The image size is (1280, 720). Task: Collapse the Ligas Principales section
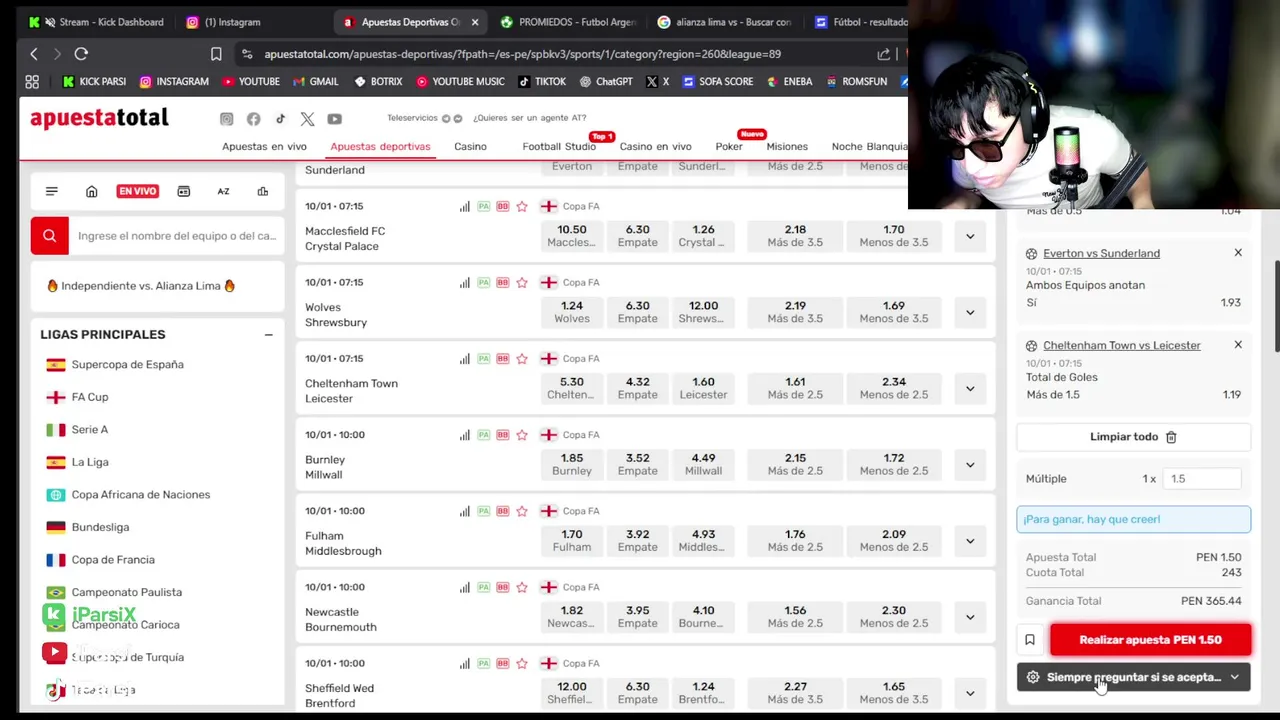tap(268, 335)
